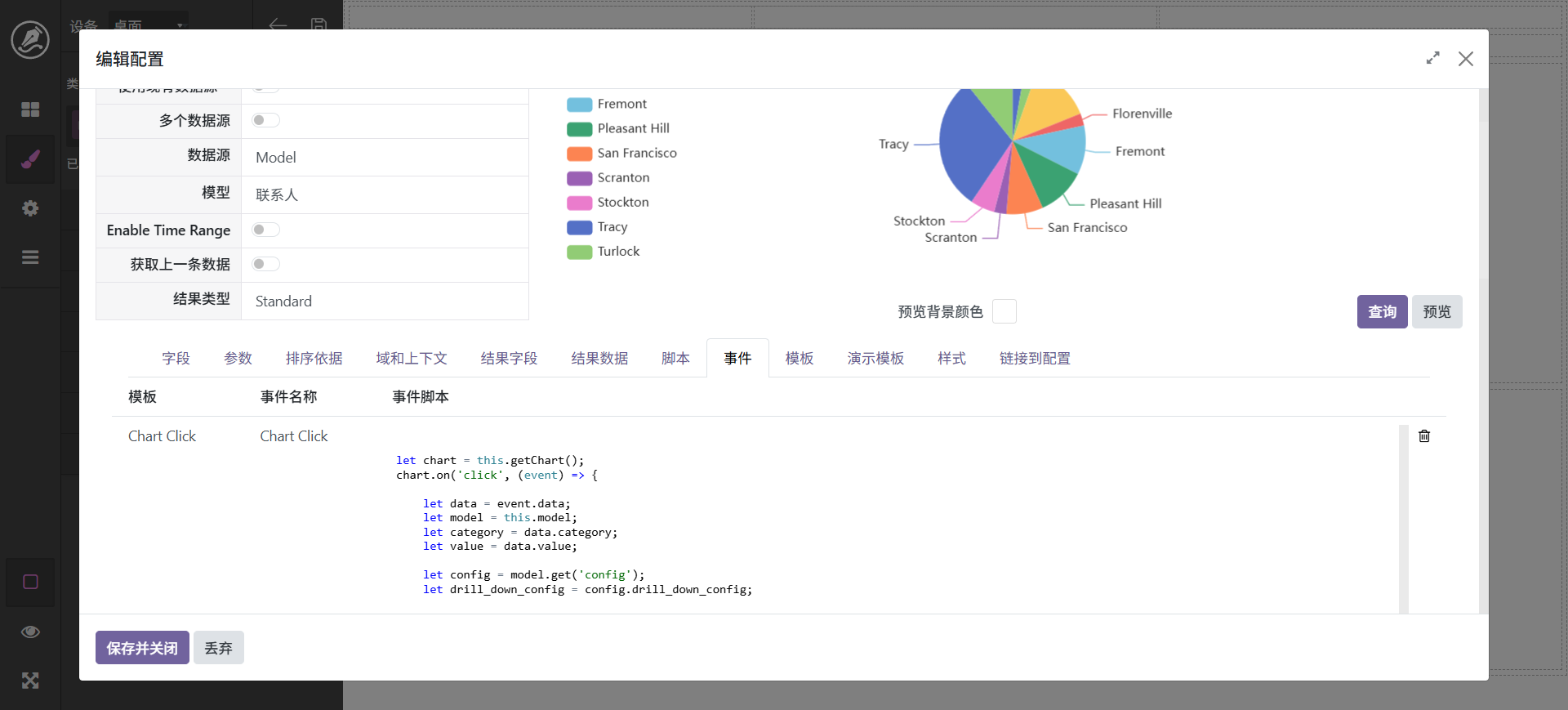Switch to the 脚本 tab
This screenshot has height=710, width=1568.
(x=675, y=359)
